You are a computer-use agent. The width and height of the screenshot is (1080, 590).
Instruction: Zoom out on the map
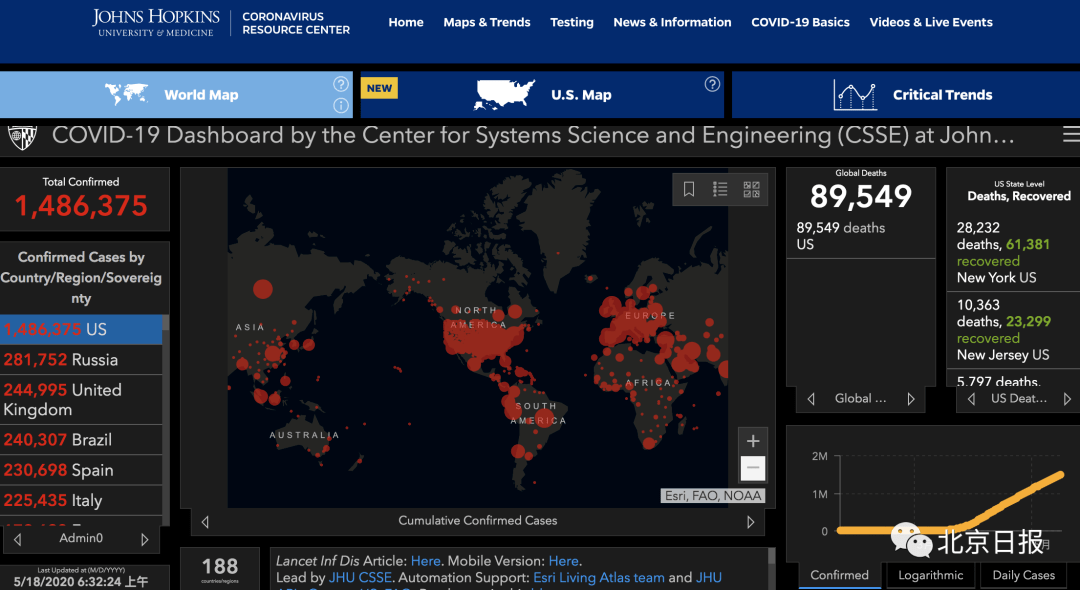click(x=753, y=468)
